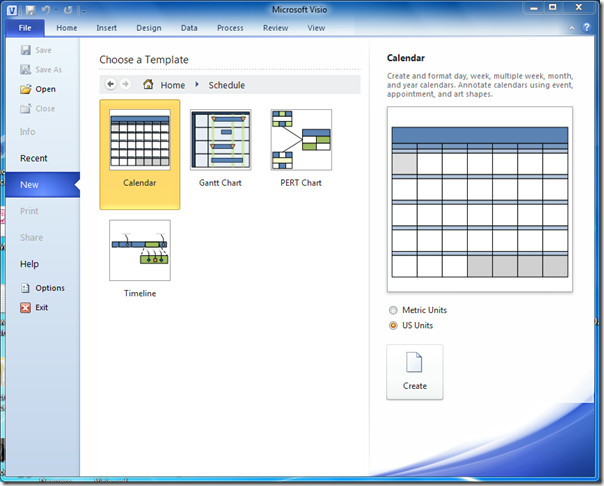
Task: Click the Options icon in sidebar
Action: (25, 288)
